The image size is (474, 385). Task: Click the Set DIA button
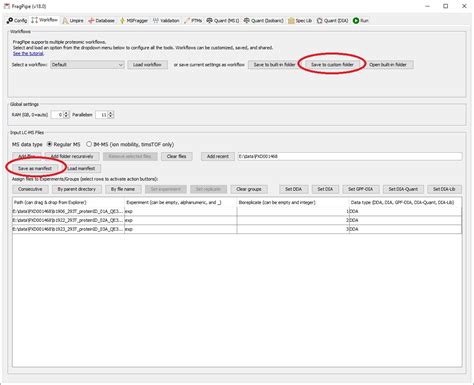(325, 189)
